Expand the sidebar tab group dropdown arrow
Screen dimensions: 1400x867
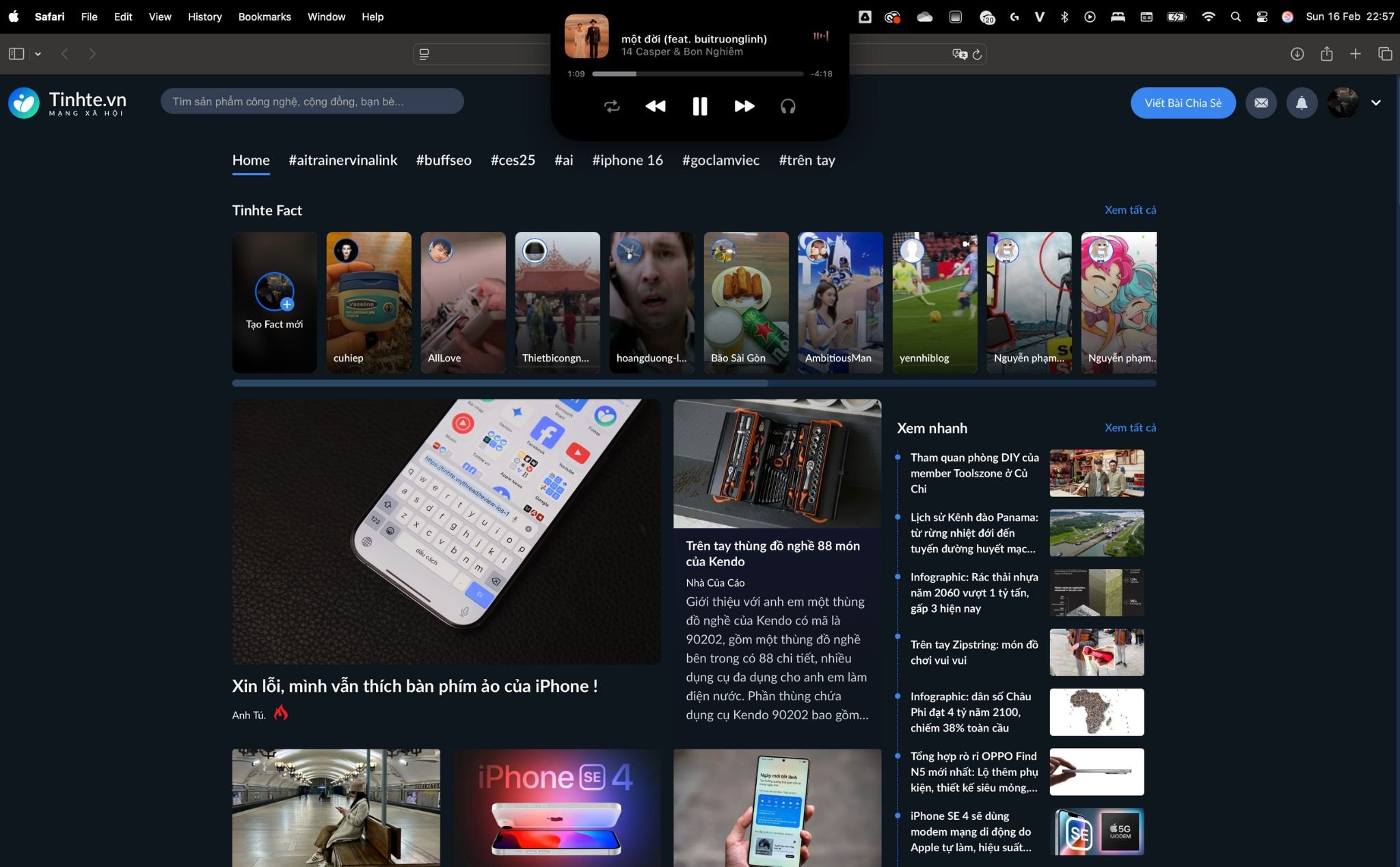pos(38,53)
